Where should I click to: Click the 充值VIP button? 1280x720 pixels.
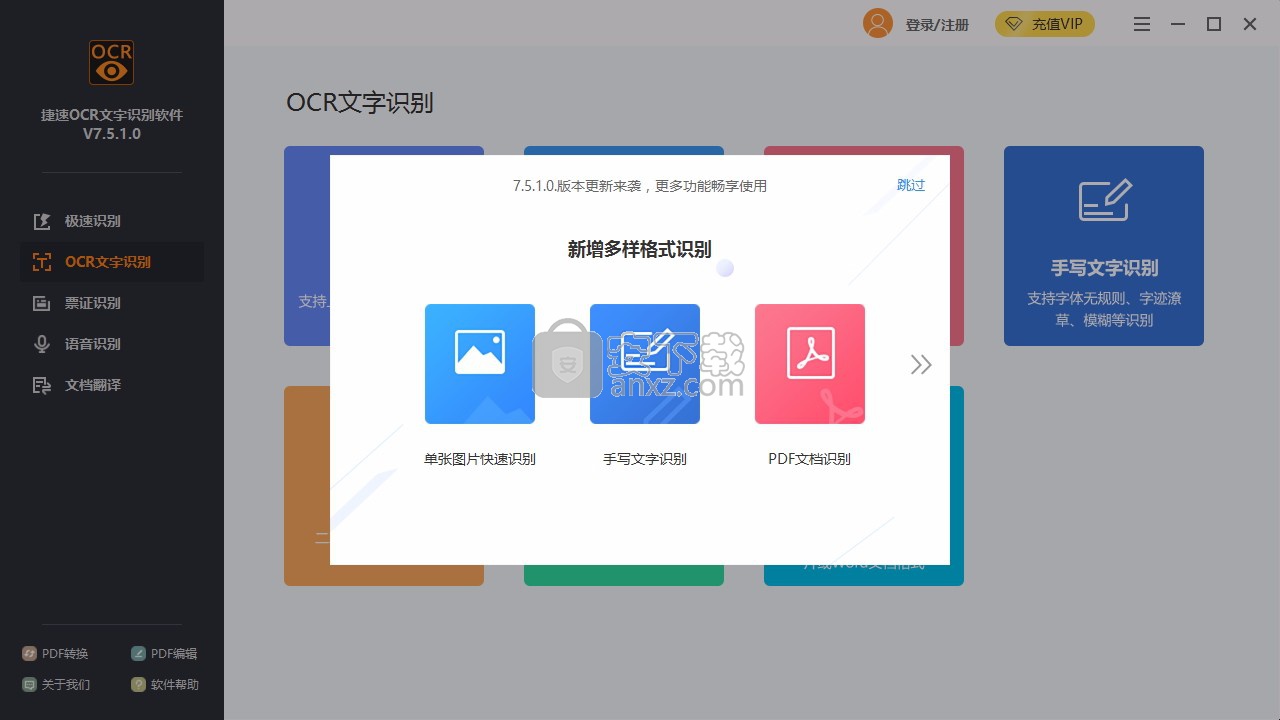(x=1045, y=24)
